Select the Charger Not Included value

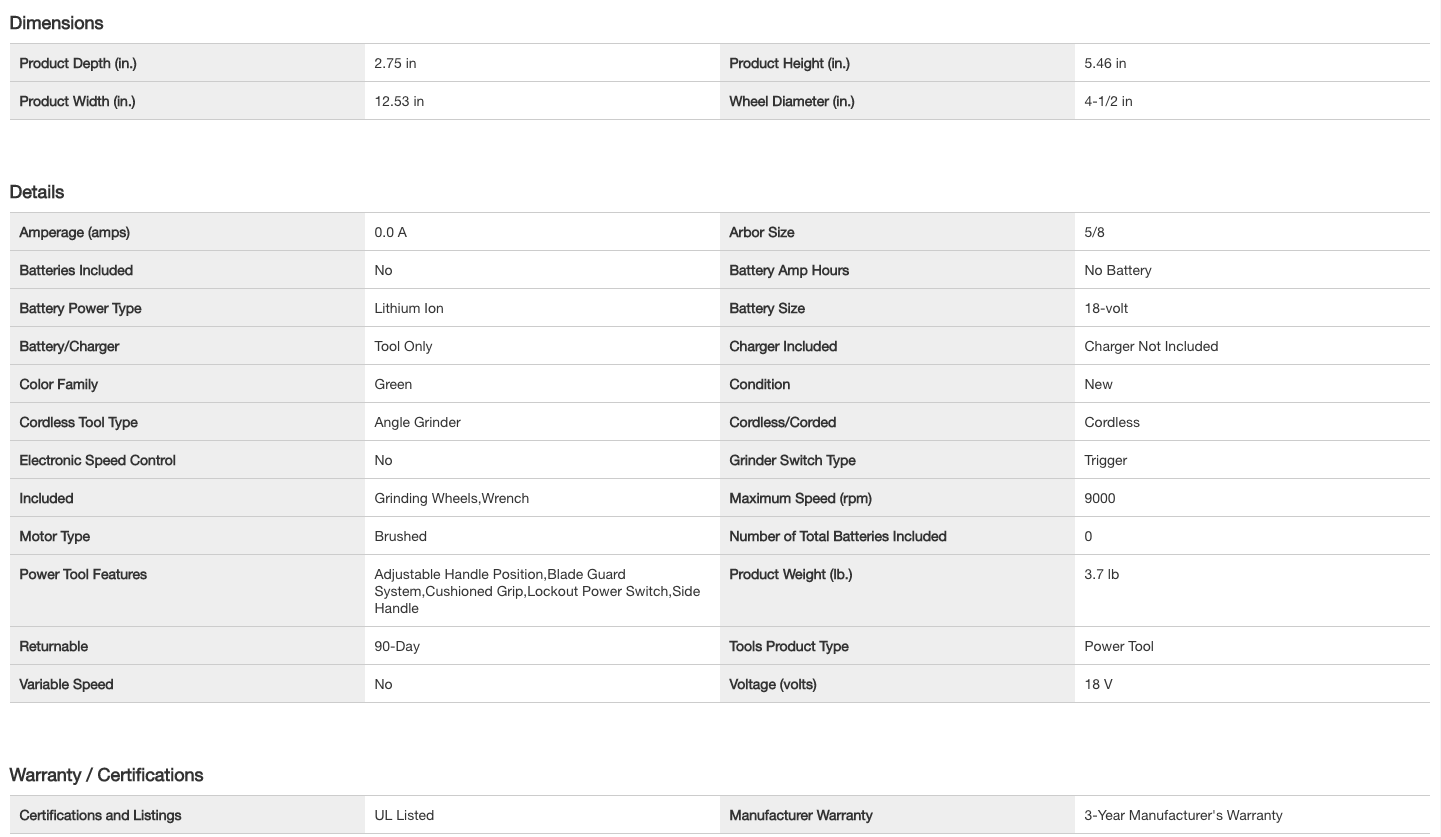1151,346
